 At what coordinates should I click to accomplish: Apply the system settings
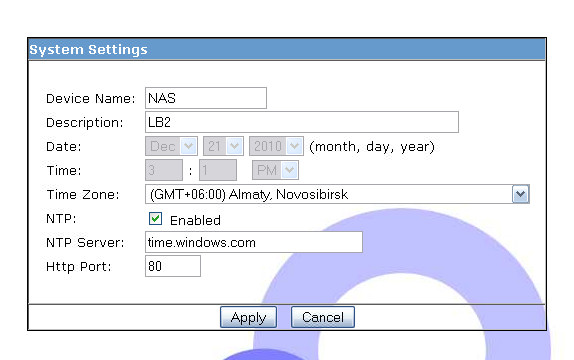click(248, 317)
